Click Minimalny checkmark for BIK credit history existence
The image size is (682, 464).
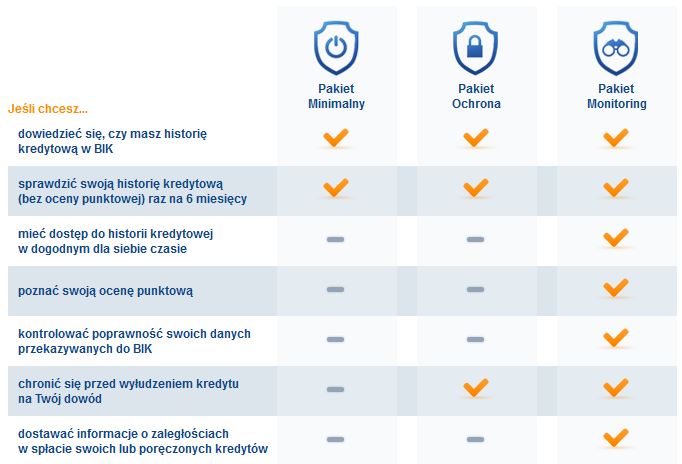pyautogui.click(x=335, y=137)
